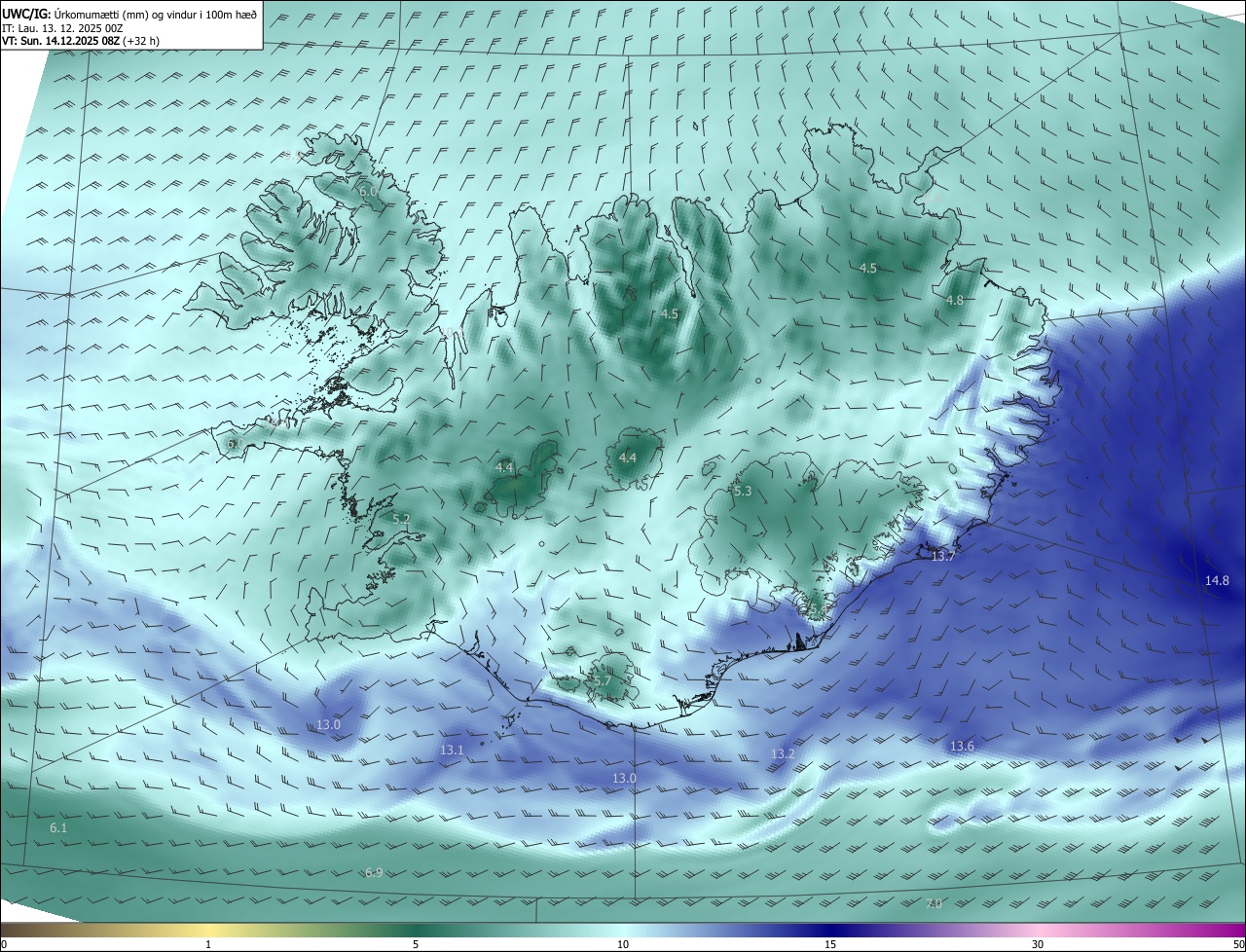Click the valid time 'VT: Sun. 14.12.2025 08Z'
Image resolution: width=1246 pixels, height=952 pixels.
click(x=61, y=41)
